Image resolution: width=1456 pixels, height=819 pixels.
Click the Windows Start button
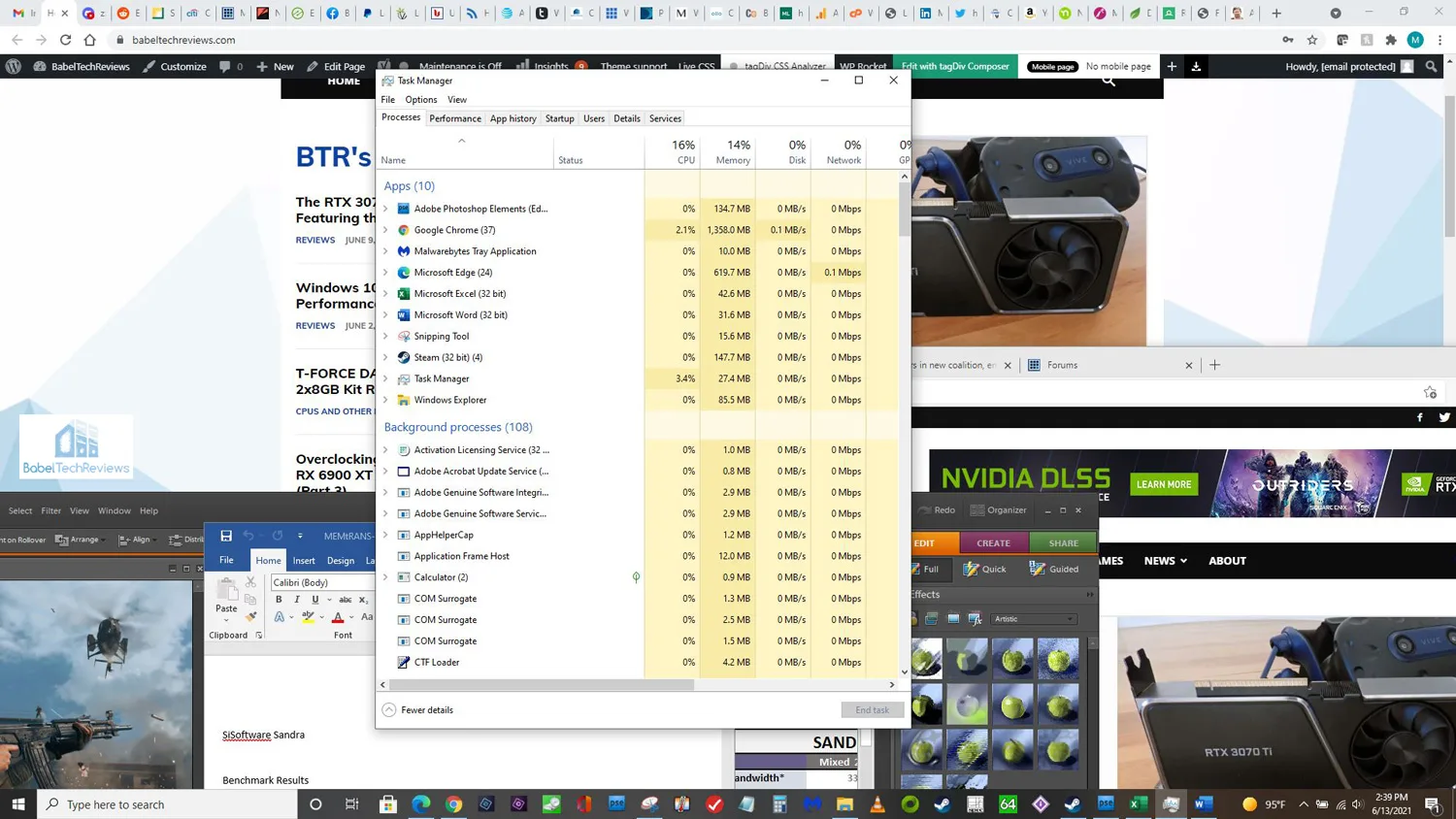pos(17,804)
